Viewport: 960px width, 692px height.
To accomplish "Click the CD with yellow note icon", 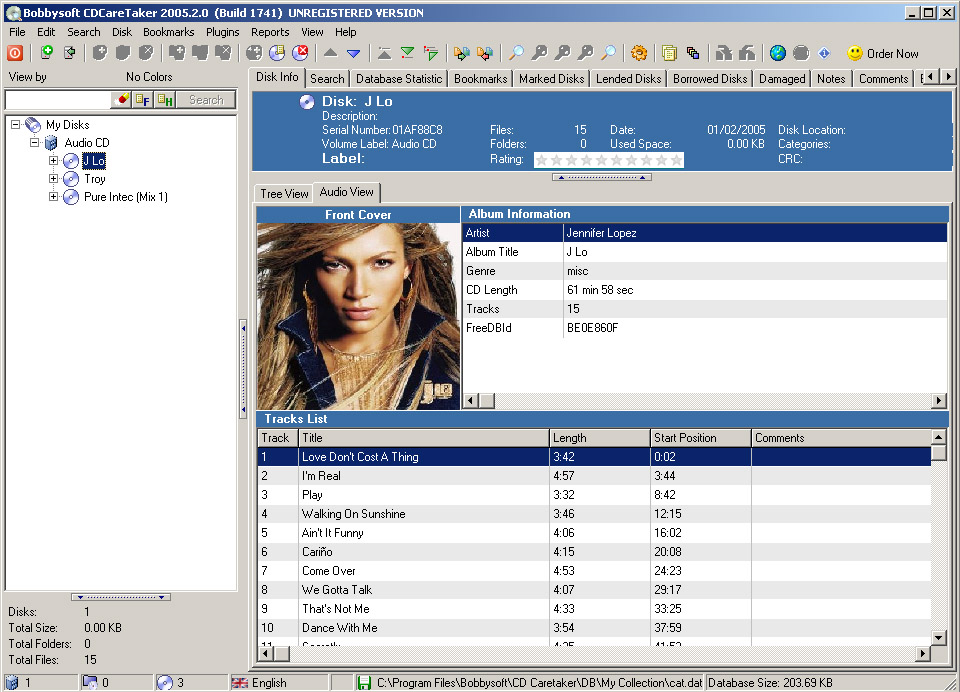I will tap(277, 53).
